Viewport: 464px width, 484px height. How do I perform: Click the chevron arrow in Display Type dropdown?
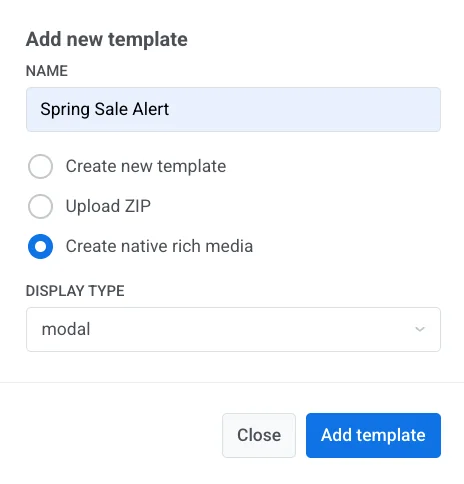point(420,329)
